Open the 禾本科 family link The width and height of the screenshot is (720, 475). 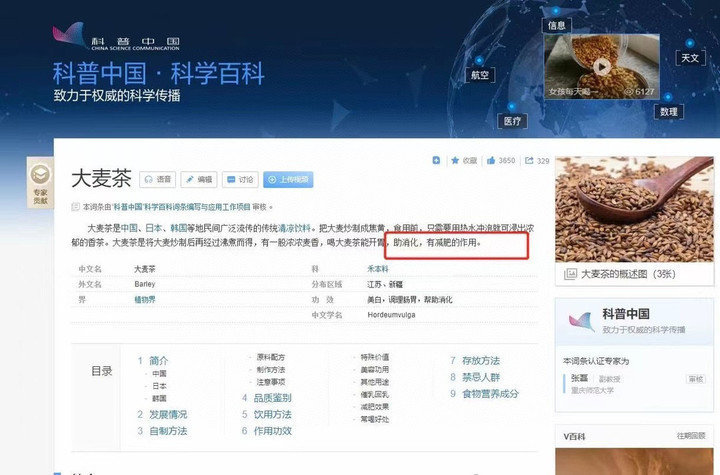tap(377, 269)
